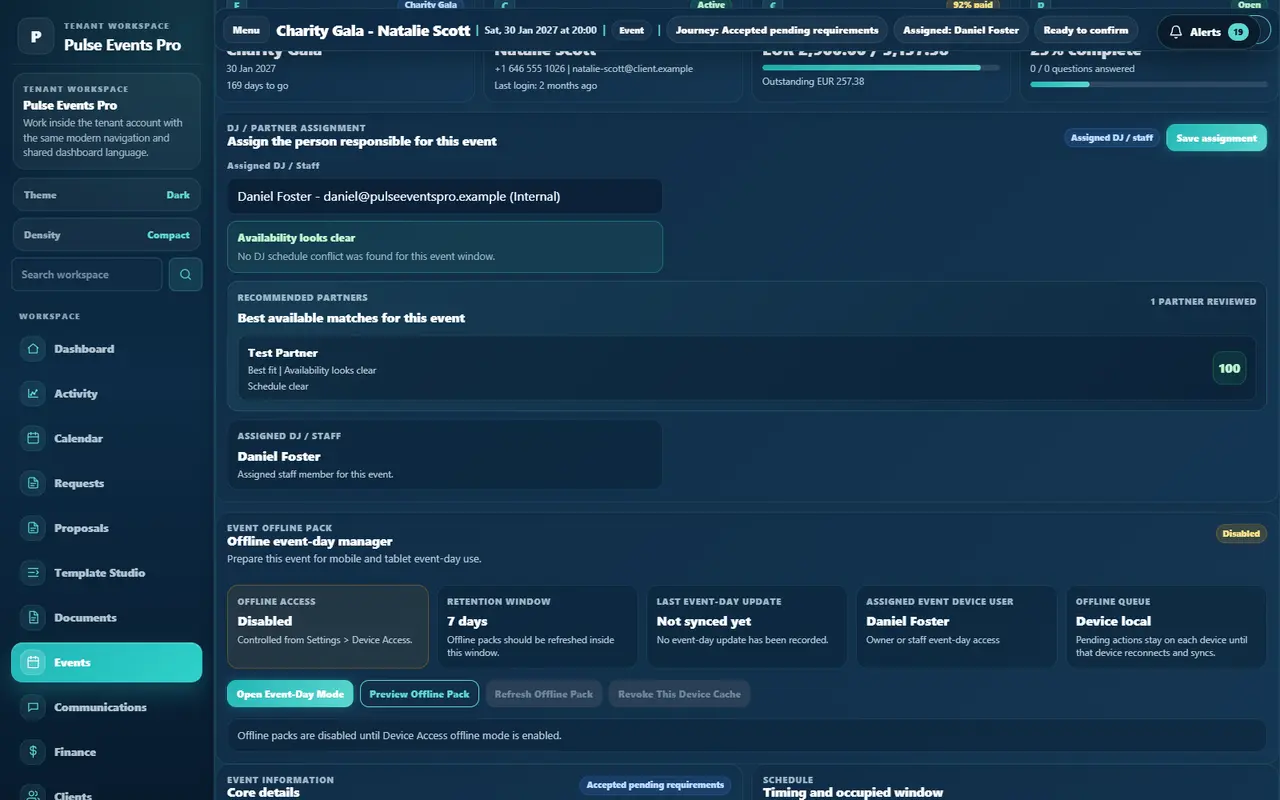Click the Template Studio icon

coord(33,573)
